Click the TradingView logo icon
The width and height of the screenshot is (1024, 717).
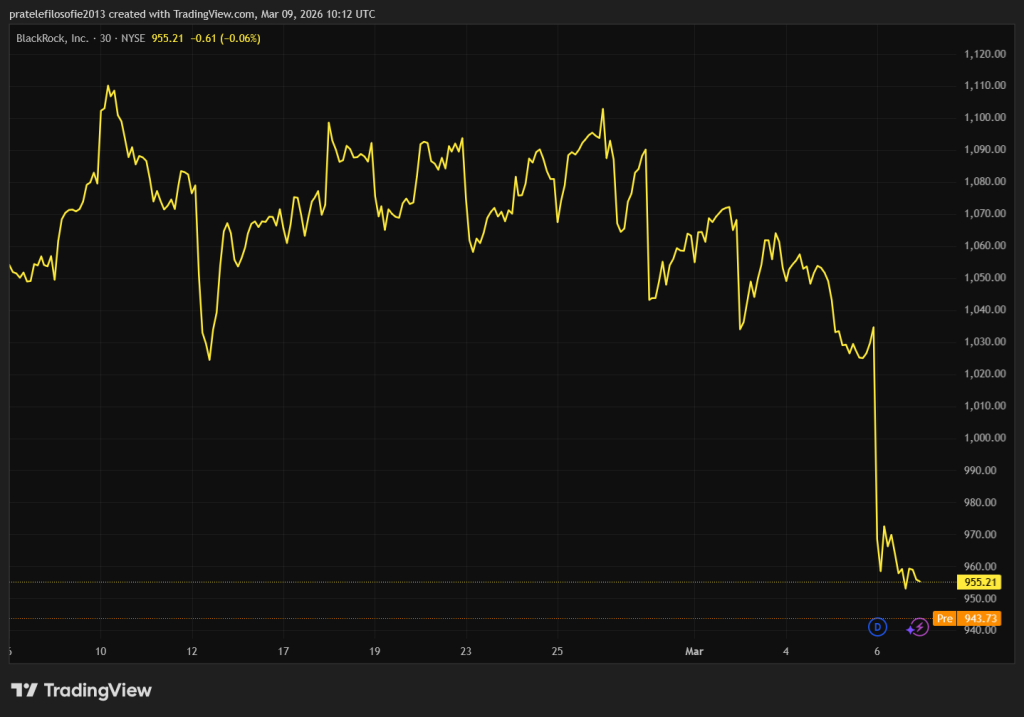24,690
